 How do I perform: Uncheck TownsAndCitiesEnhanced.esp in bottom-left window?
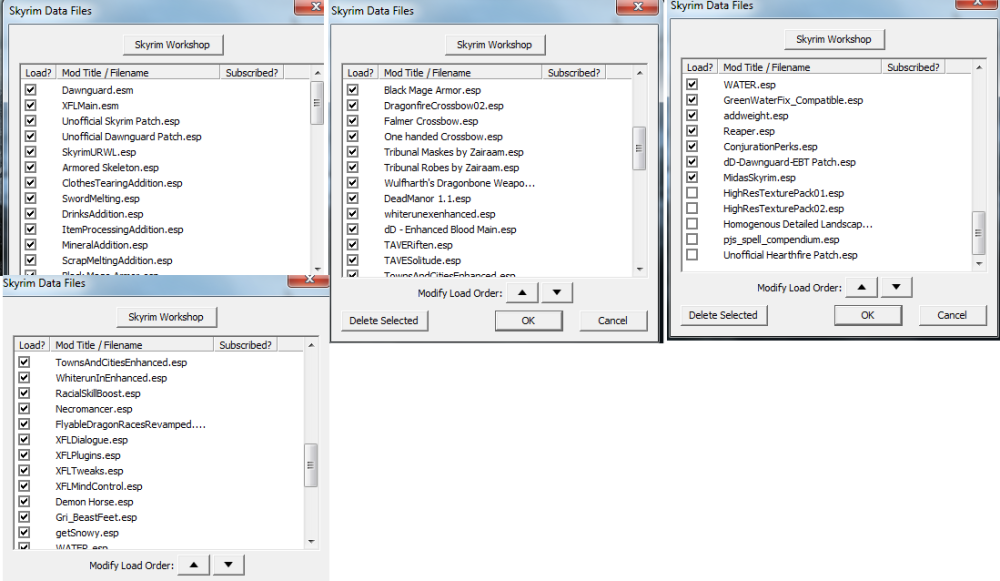click(x=24, y=362)
